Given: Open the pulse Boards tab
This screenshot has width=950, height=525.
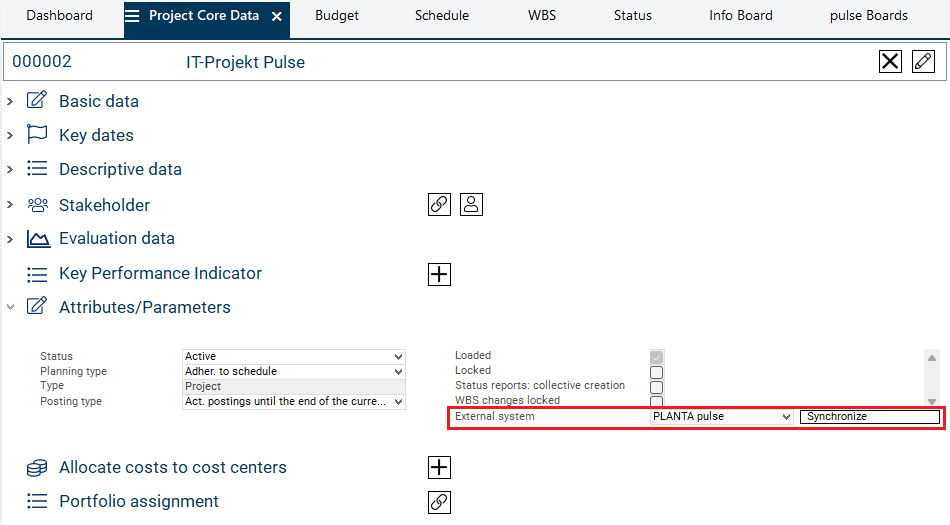Looking at the screenshot, I should [x=868, y=16].
